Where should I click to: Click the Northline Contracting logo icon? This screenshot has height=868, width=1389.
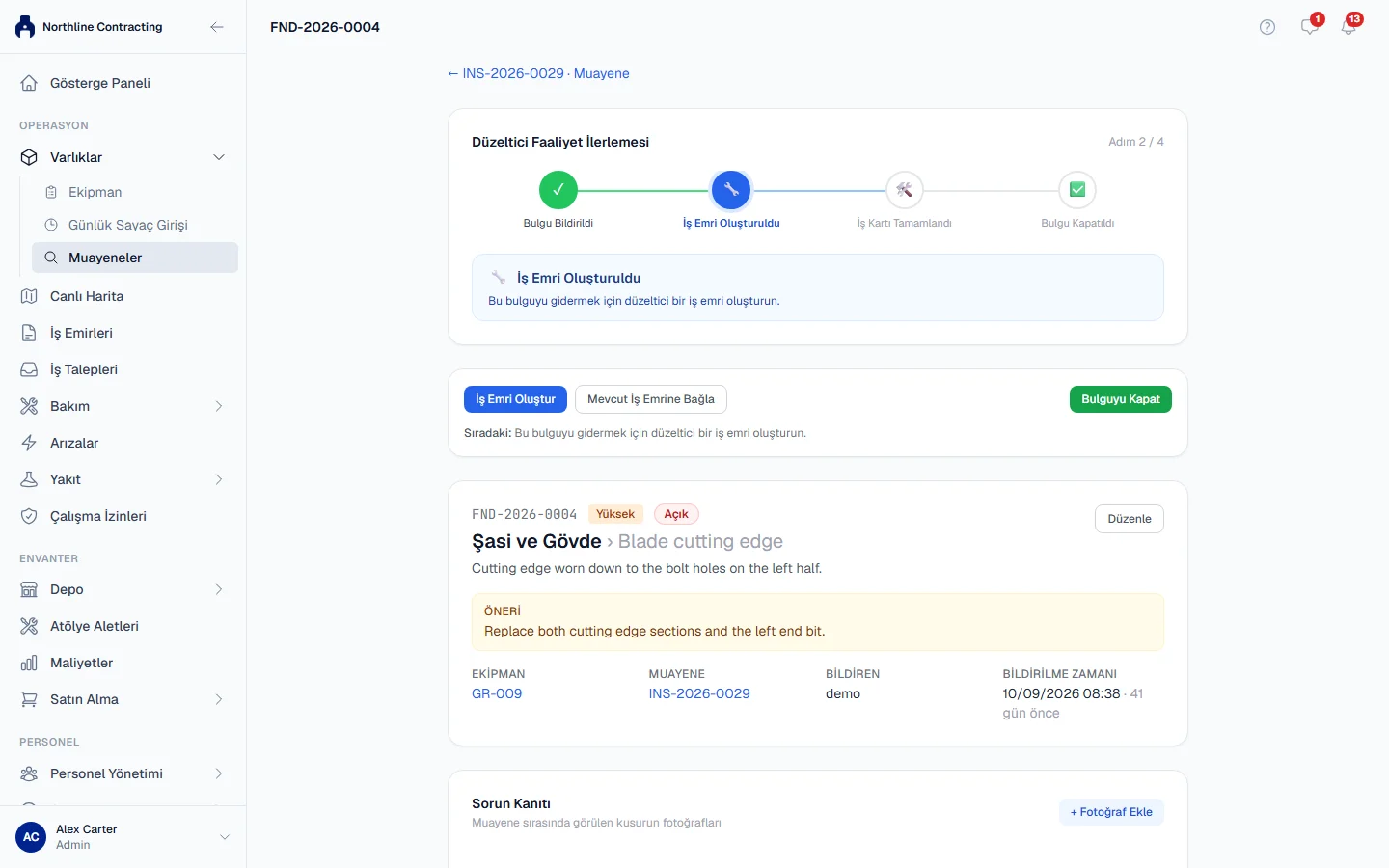coord(25,27)
